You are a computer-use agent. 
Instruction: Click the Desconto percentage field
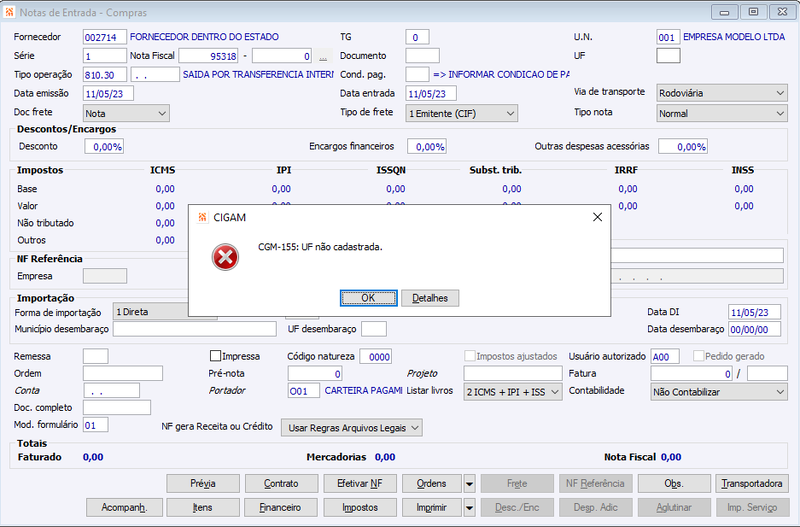coord(104,147)
